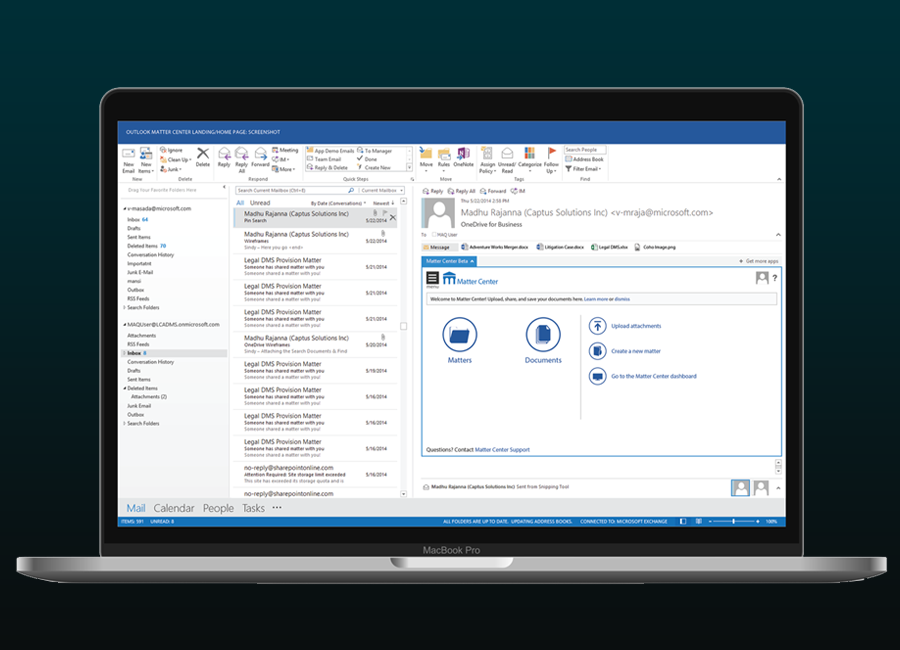The height and width of the screenshot is (650, 900).
Task: Open the OneDrive Wireframes email from Madhu Rajanna
Action: point(315,345)
